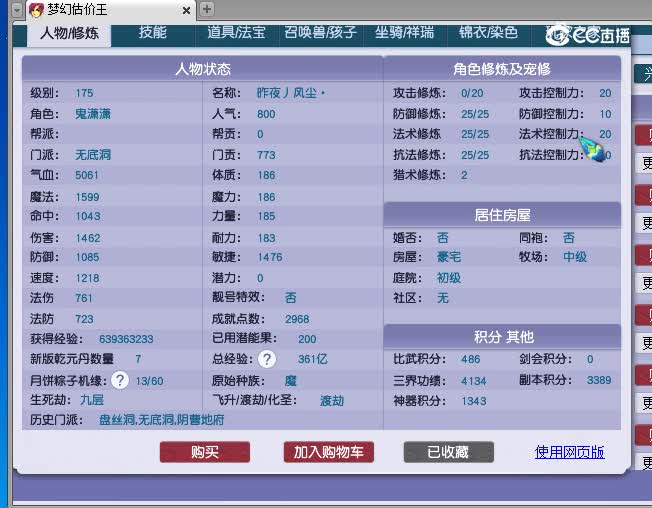Image resolution: width=652 pixels, height=508 pixels.
Task: Click the grey 已收藏 button
Action: 449,452
